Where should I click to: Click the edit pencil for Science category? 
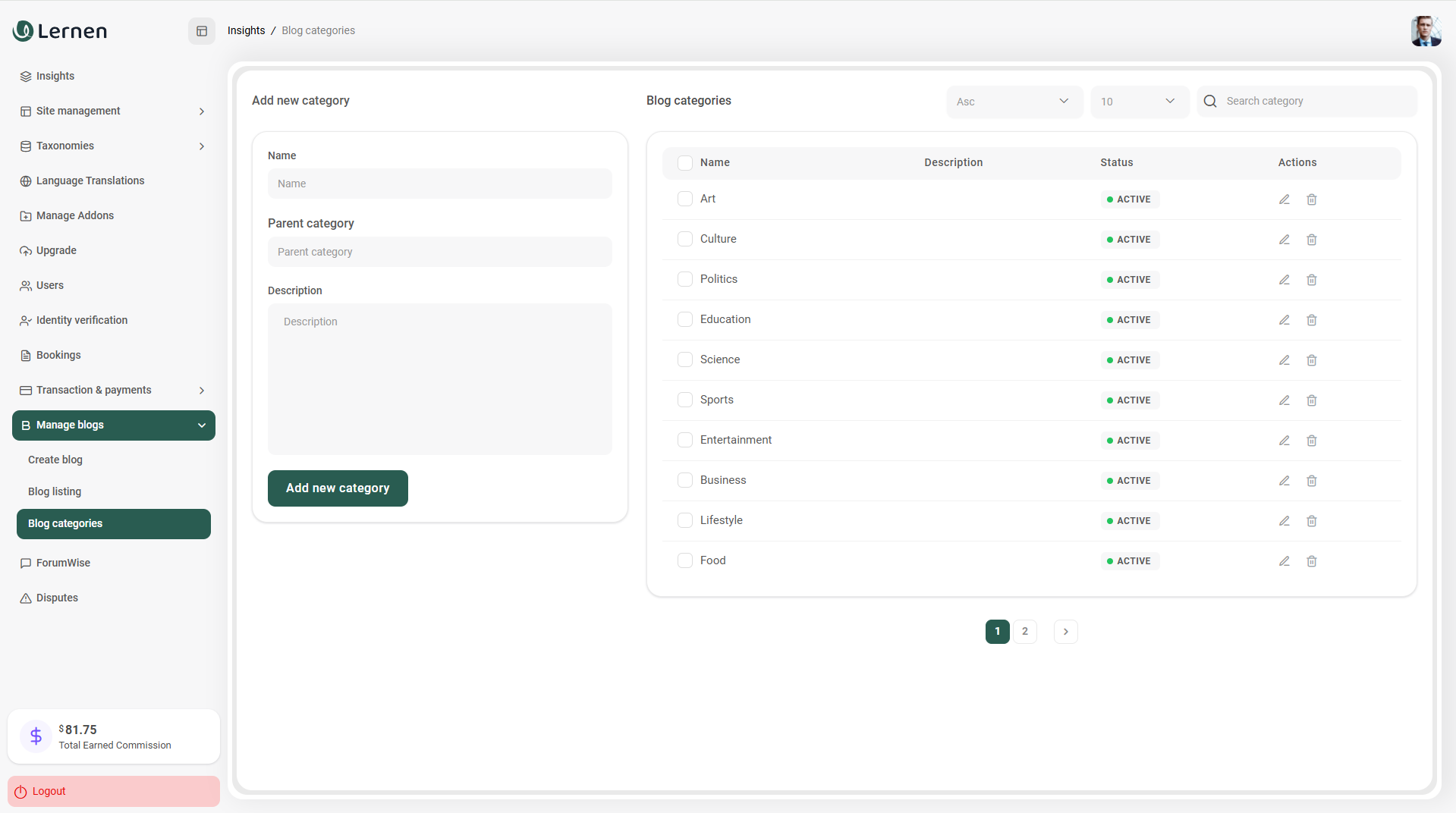pos(1284,360)
